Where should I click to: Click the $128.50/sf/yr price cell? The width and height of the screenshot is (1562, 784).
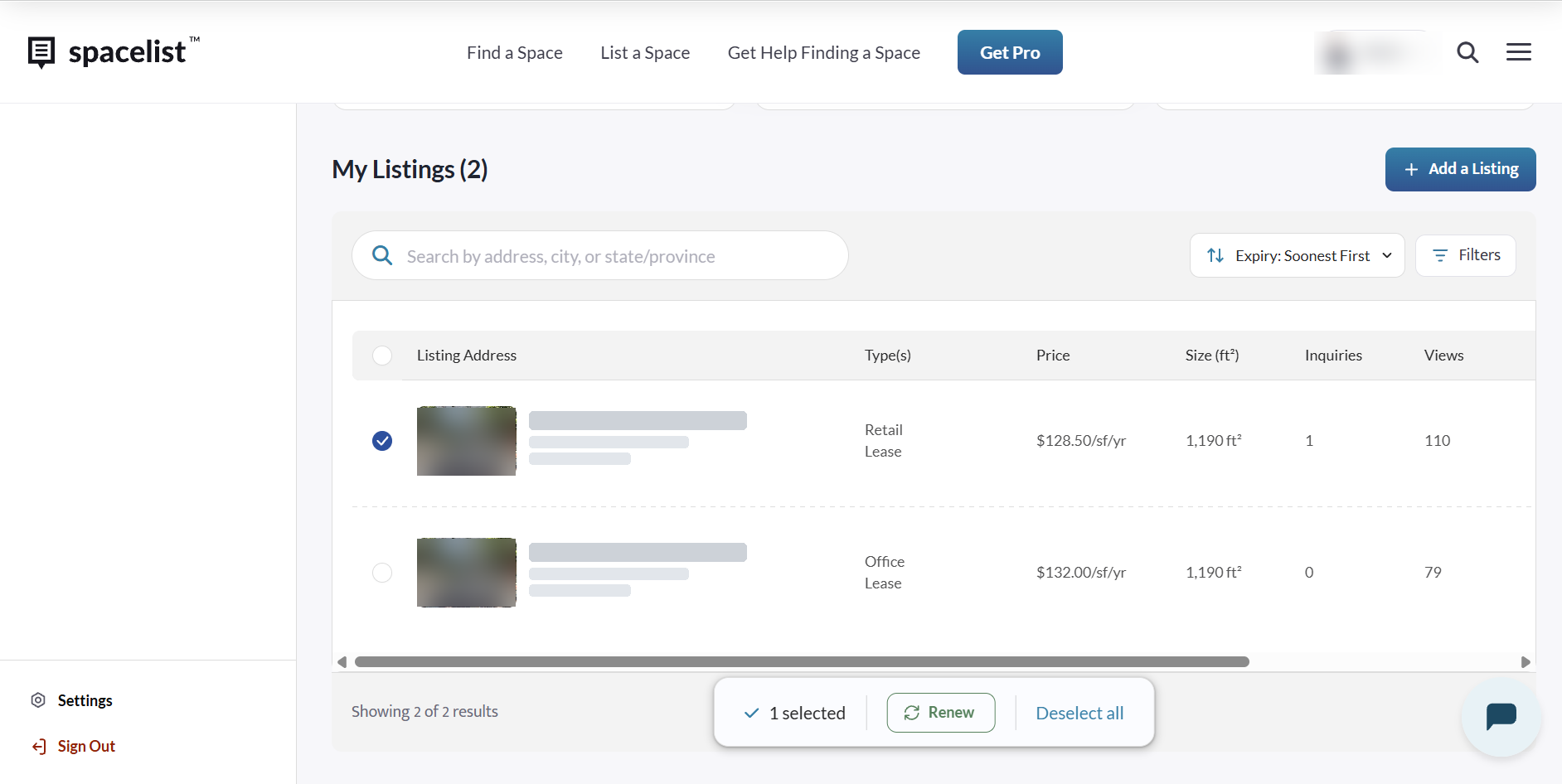click(1080, 441)
